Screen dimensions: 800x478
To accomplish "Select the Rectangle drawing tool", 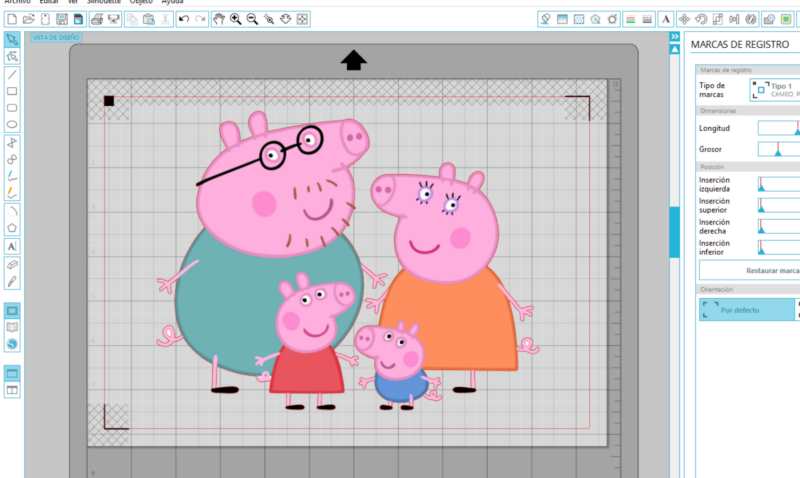I will [12, 91].
